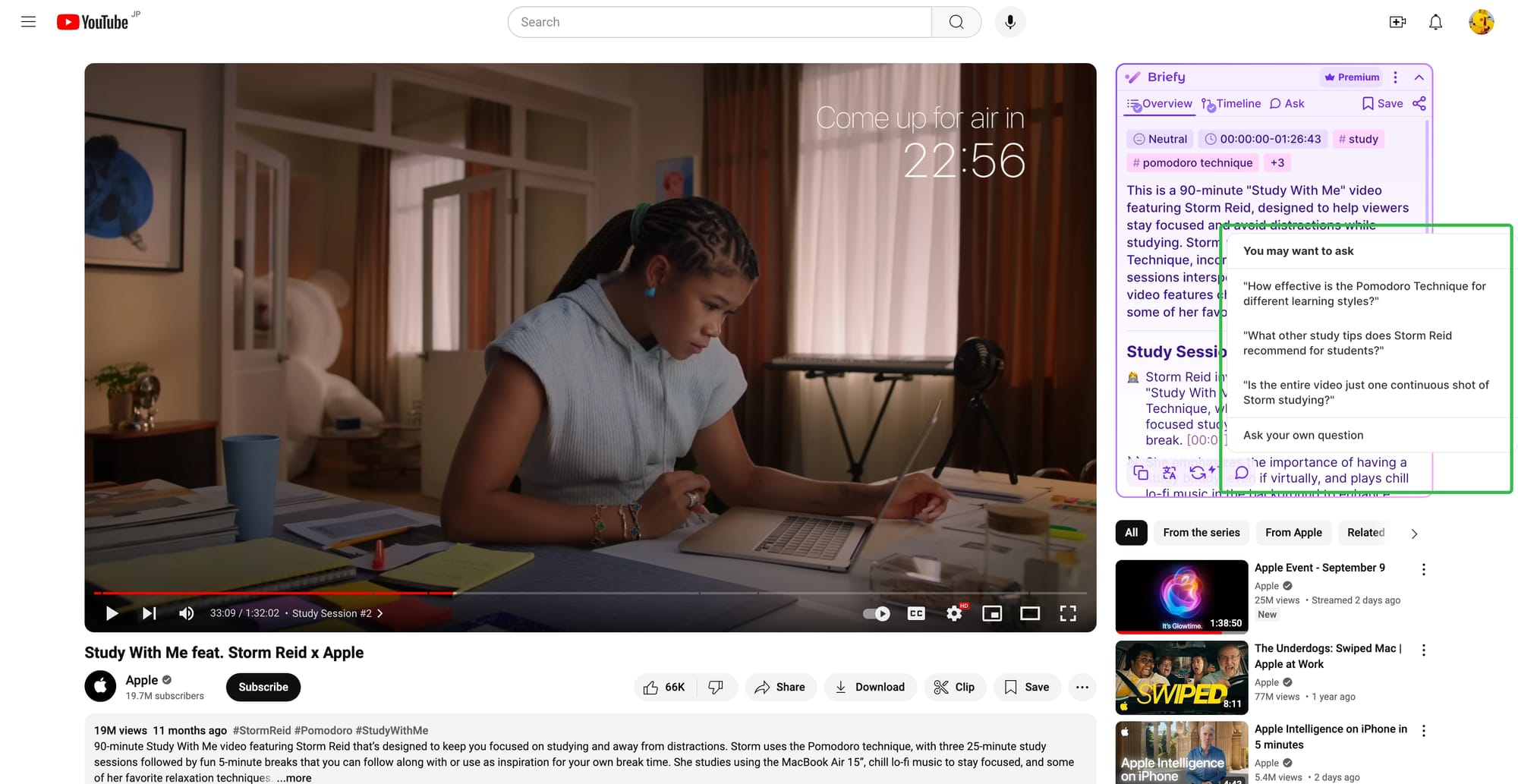Open the Create video icon
This screenshot has height=784, width=1518.
click(x=1397, y=22)
